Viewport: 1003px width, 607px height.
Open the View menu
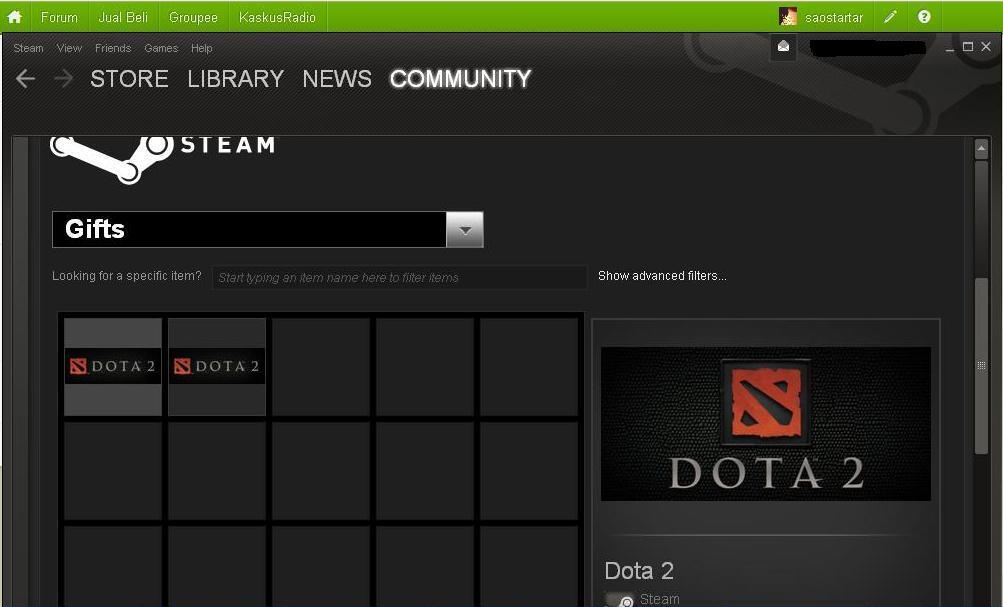(69, 48)
